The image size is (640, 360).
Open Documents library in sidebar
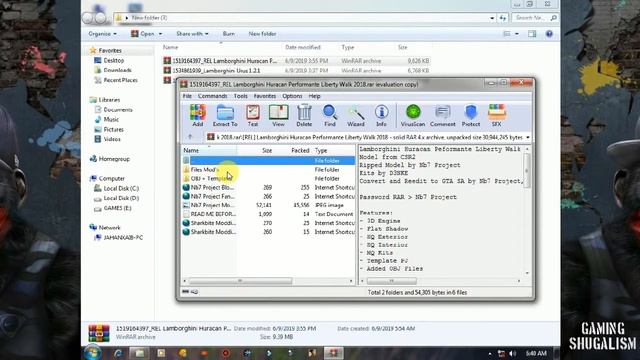coord(114,109)
